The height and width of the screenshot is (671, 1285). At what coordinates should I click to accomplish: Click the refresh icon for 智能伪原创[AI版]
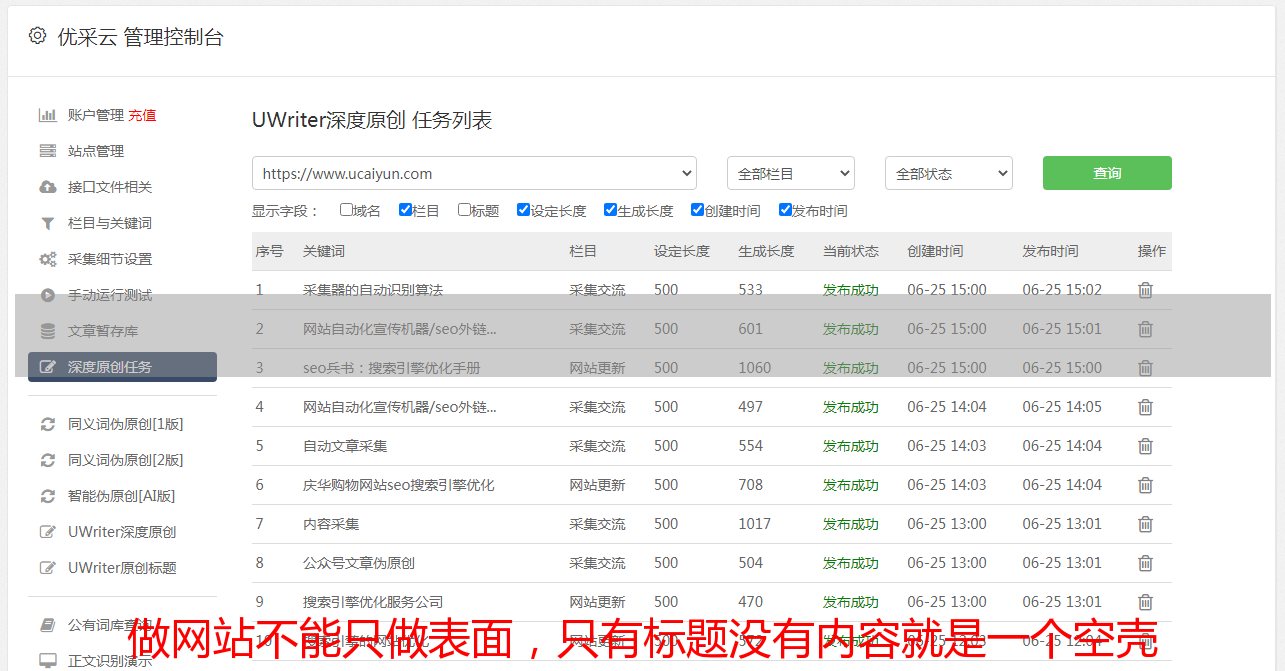[x=47, y=496]
